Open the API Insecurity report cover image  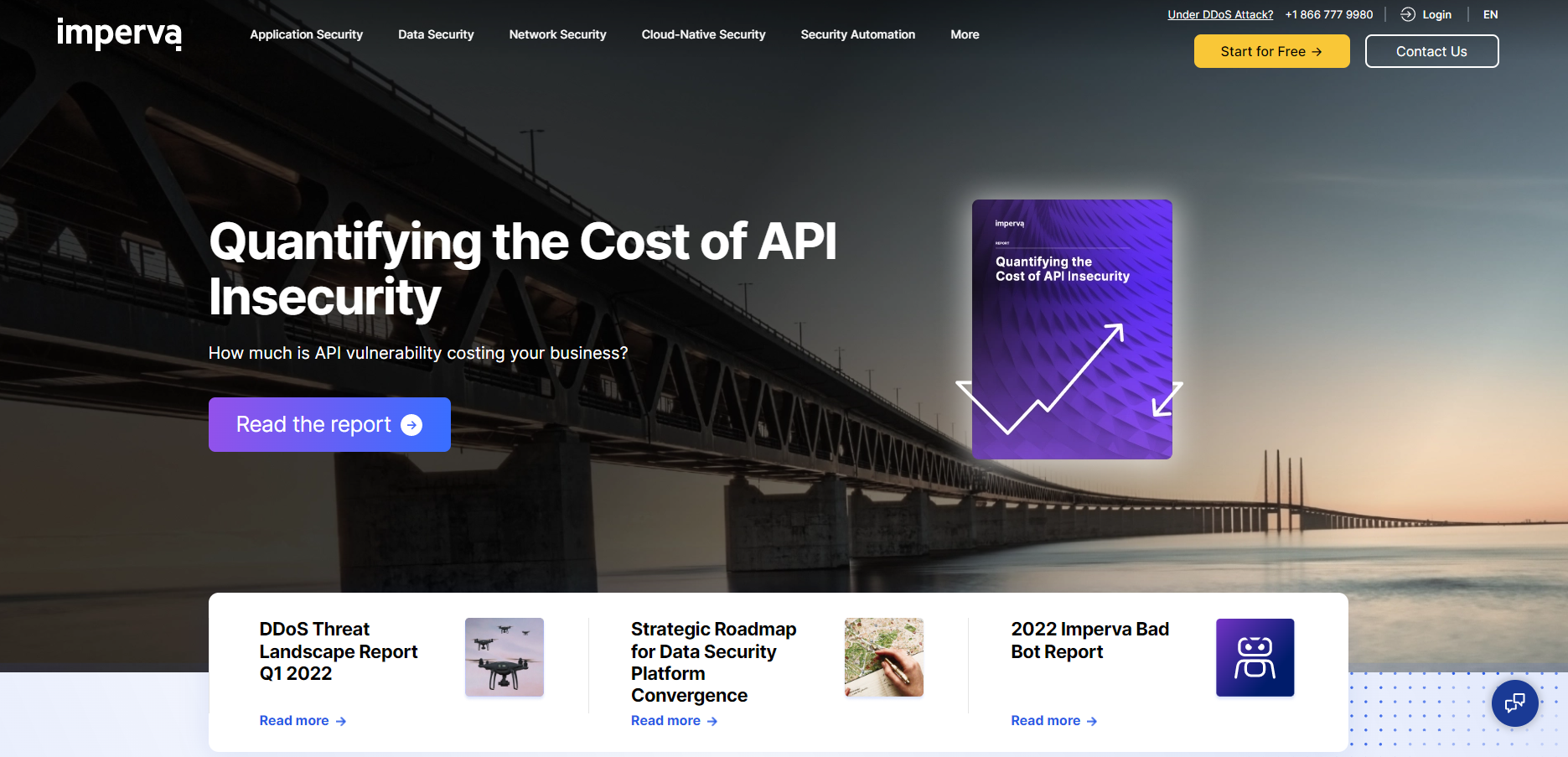(x=1072, y=329)
